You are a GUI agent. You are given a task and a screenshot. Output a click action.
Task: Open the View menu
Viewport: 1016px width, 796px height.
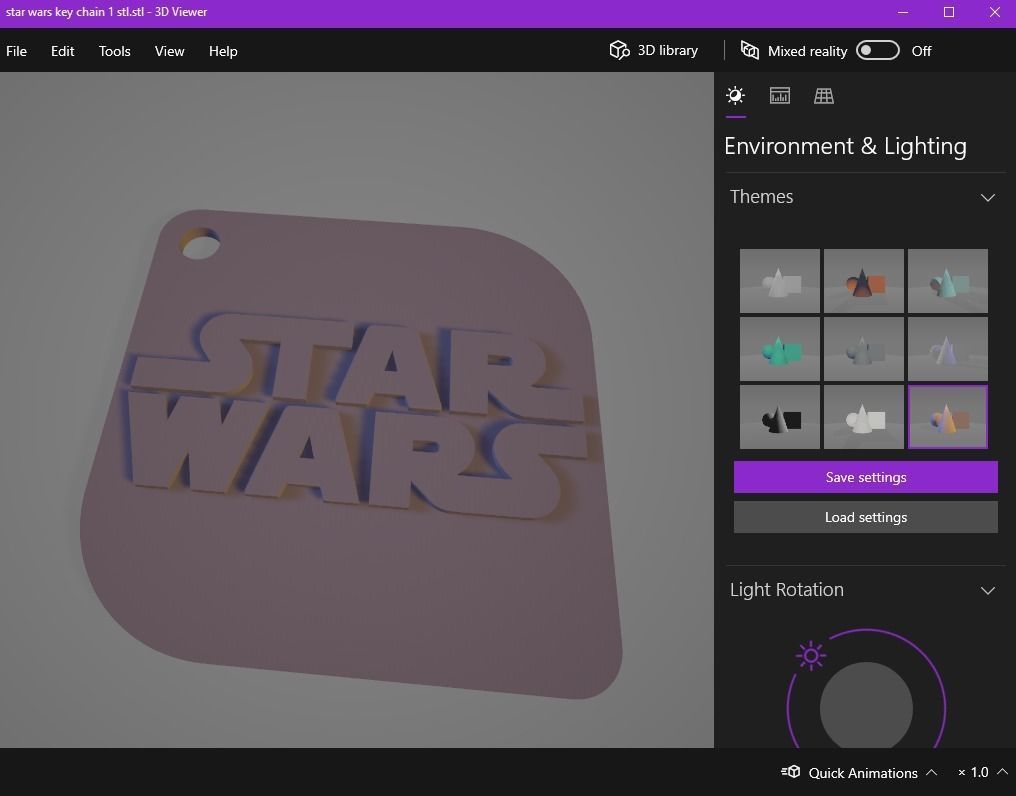[169, 51]
